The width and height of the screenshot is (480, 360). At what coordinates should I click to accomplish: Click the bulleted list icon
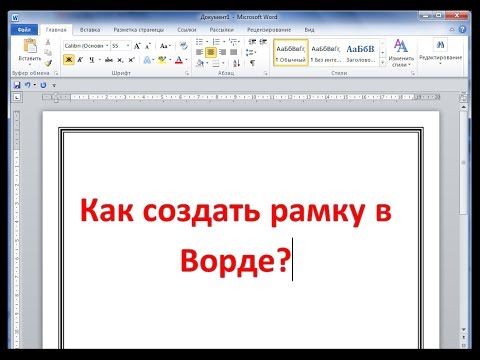(199, 42)
